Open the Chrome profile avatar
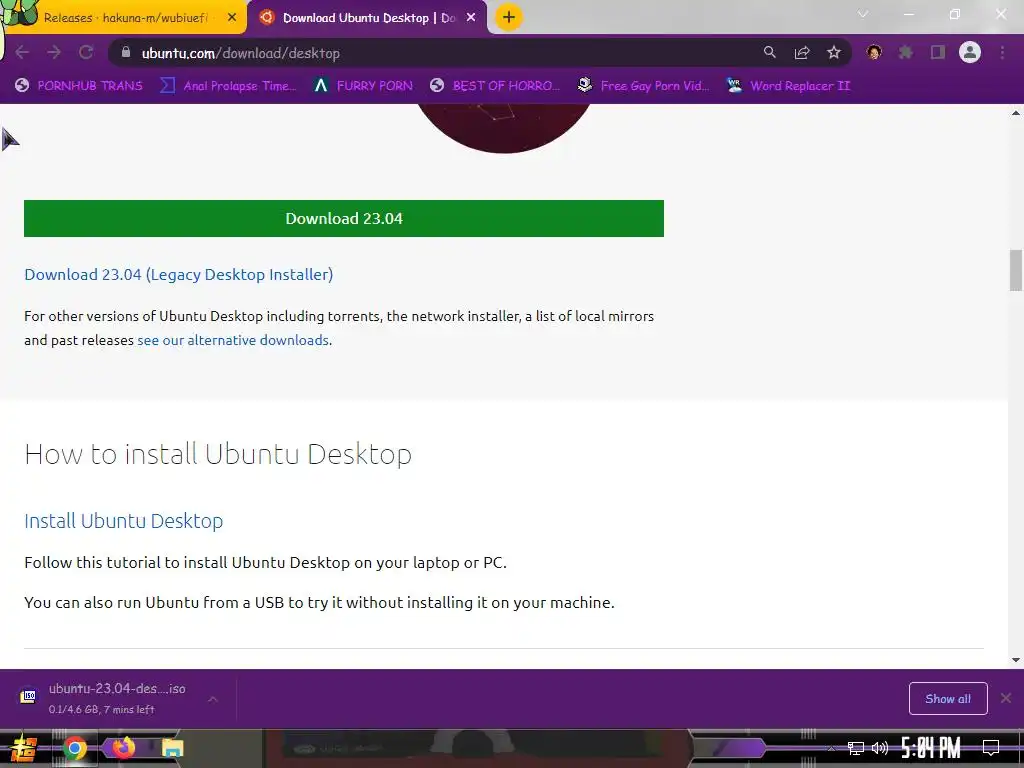 point(970,52)
